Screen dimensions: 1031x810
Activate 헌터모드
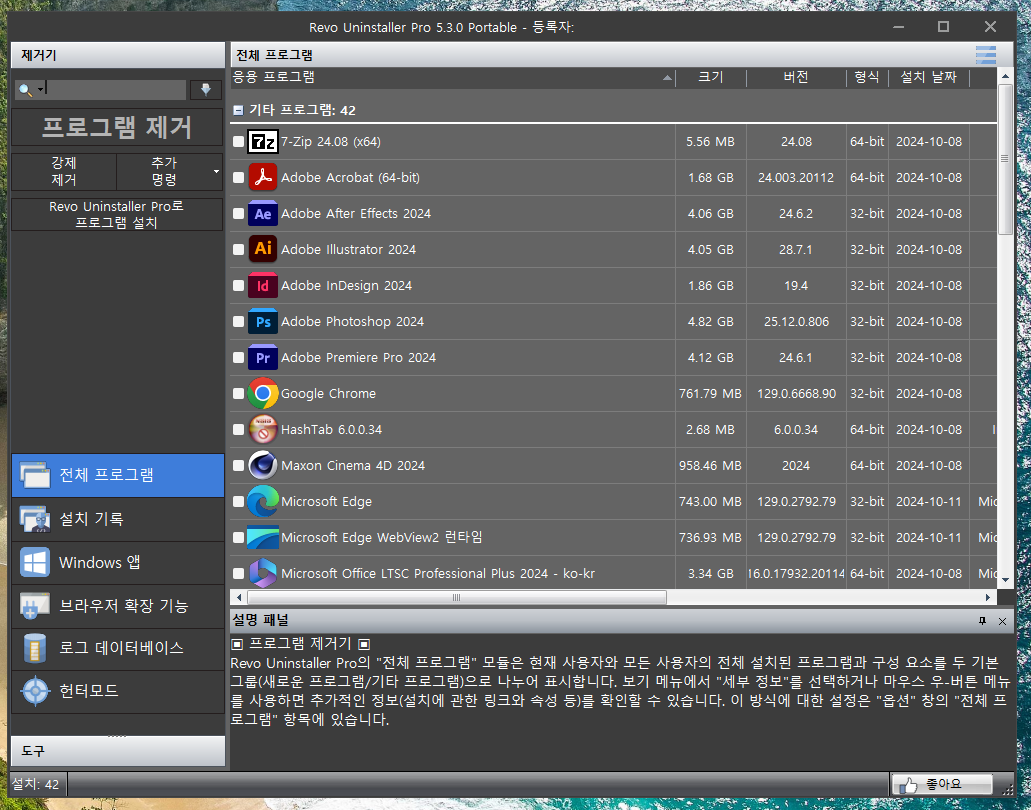pos(118,691)
